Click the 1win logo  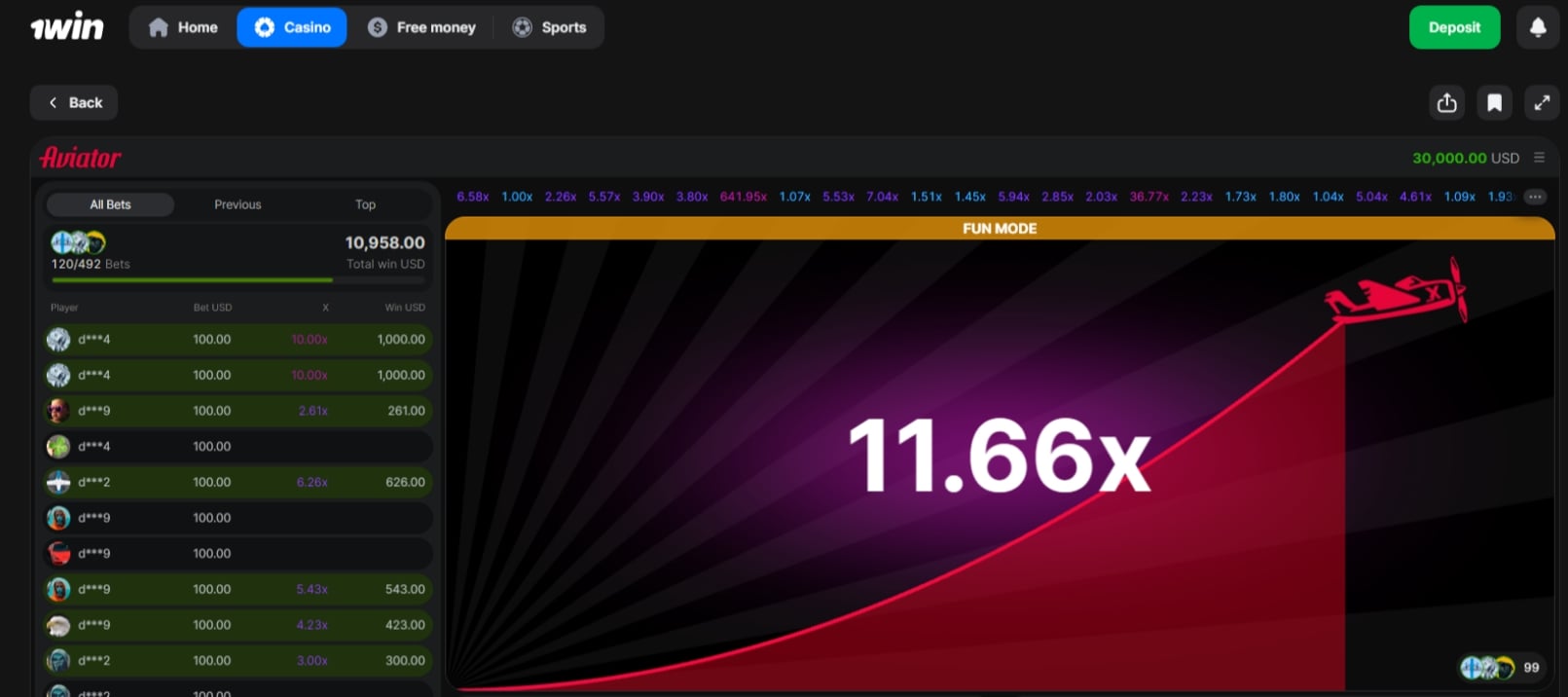pos(67,27)
